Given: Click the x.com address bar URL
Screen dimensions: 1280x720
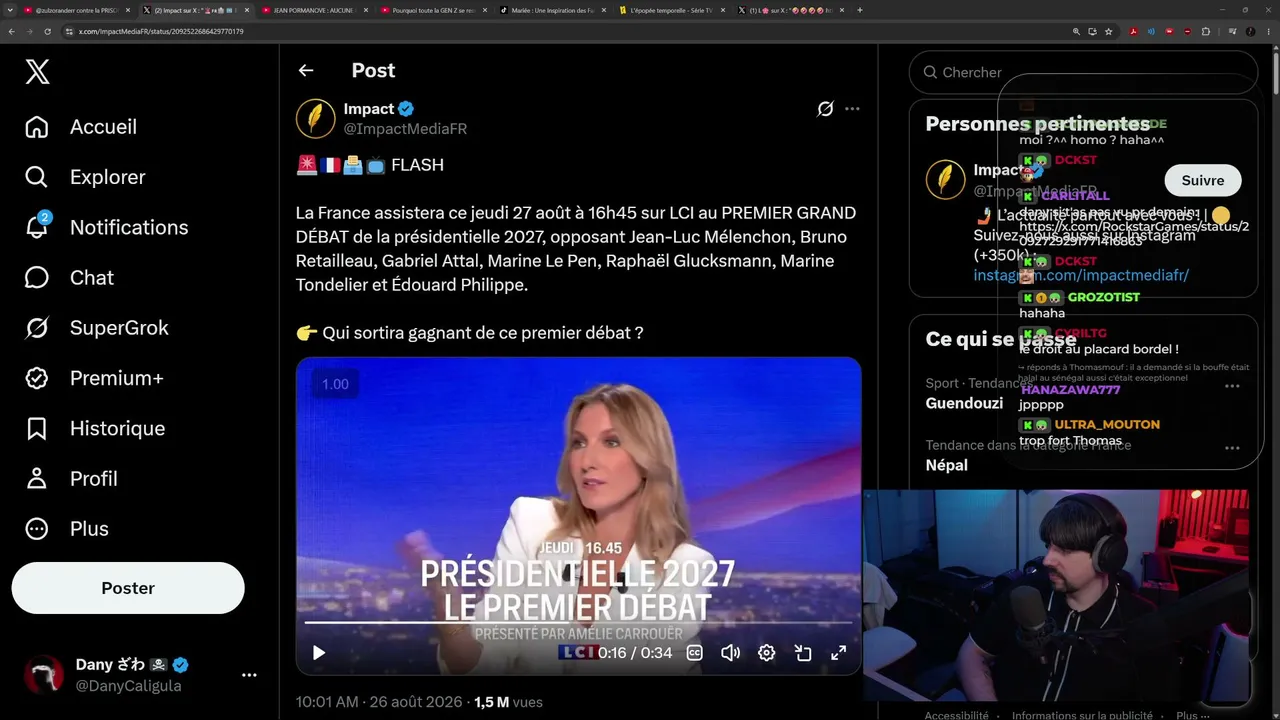Looking at the screenshot, I should point(161,31).
